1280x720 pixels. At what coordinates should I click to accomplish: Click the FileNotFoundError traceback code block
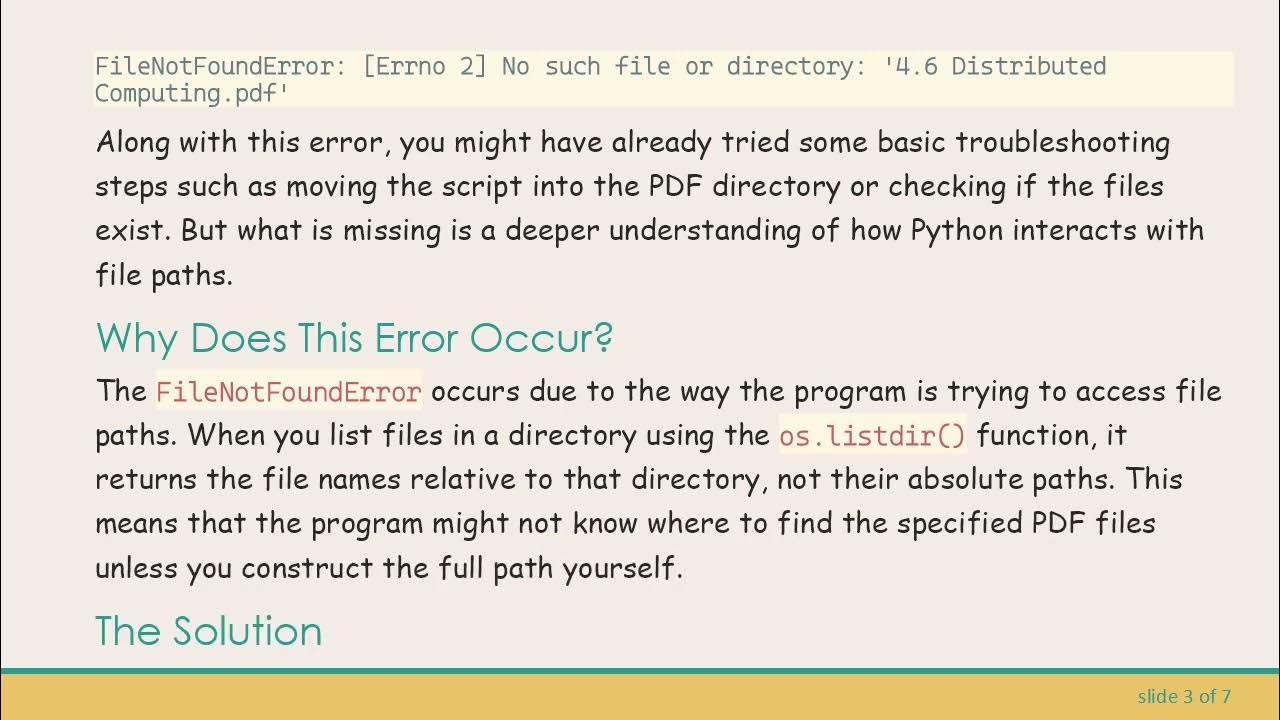[660, 80]
